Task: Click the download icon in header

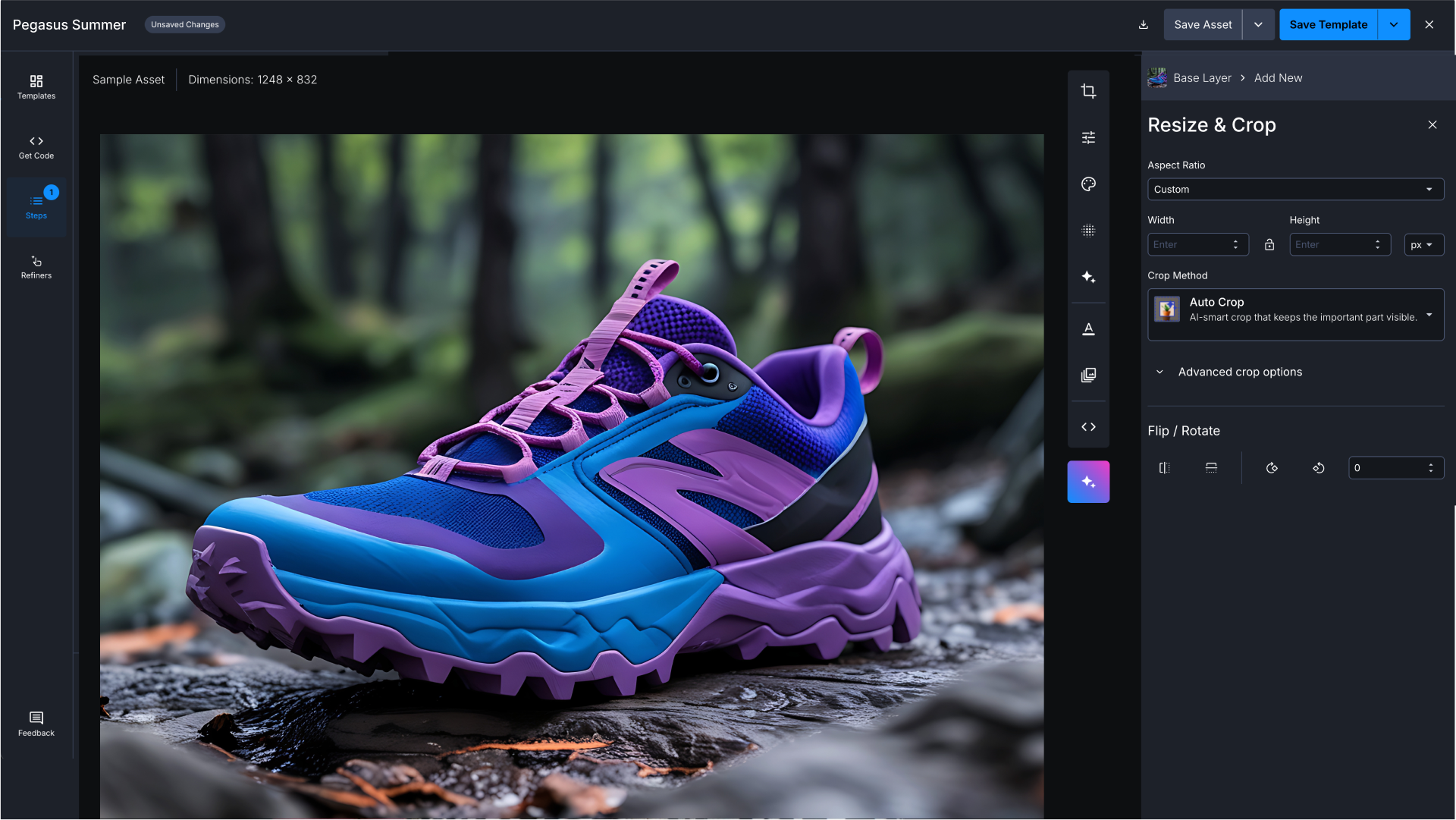Action: click(1143, 25)
